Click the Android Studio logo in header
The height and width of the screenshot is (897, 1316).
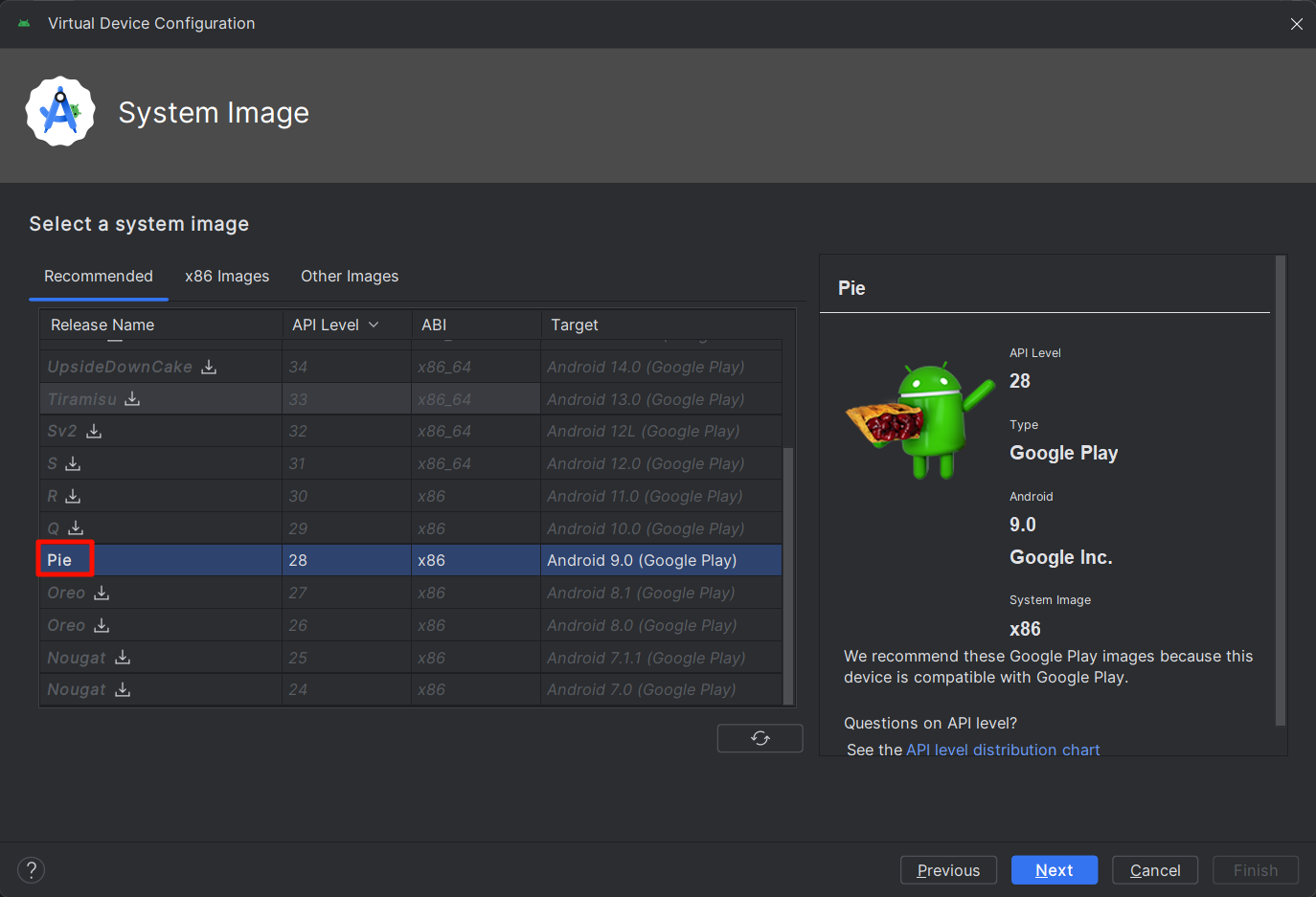pyautogui.click(x=60, y=112)
